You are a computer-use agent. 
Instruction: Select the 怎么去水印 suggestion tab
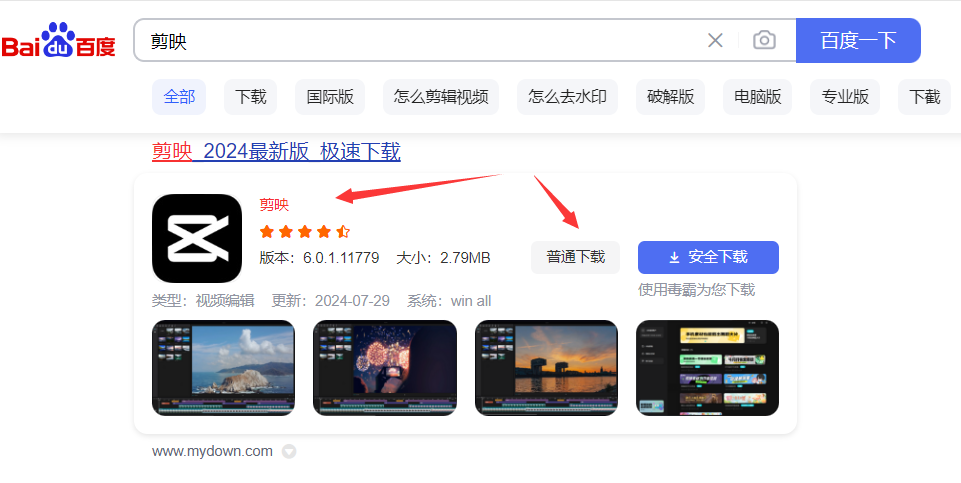click(567, 97)
